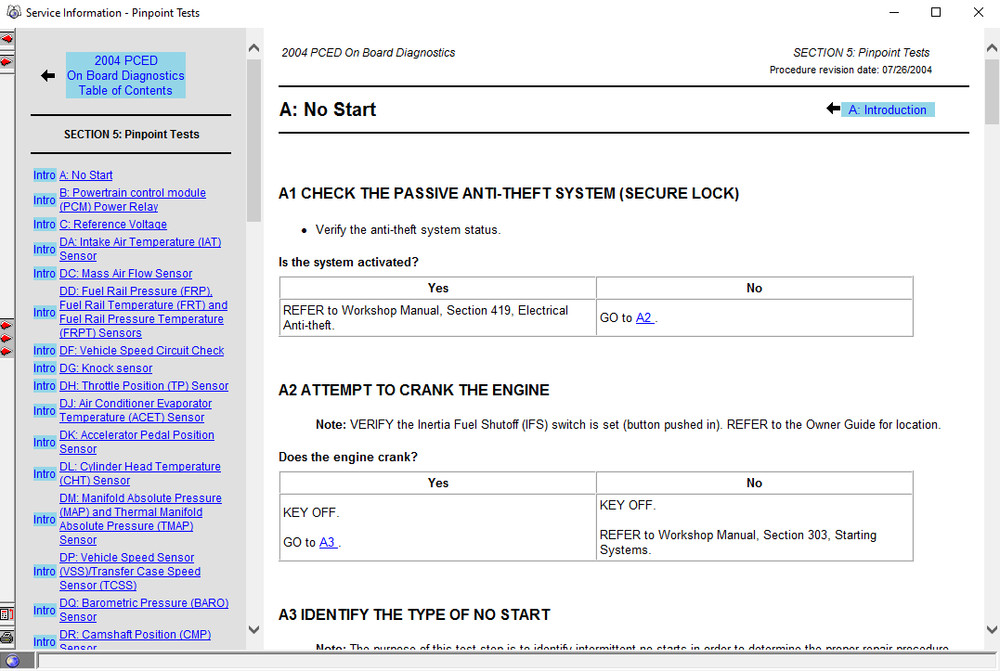Click the back arrow beside Table of Contents
This screenshot has width=1000, height=671.
click(47, 75)
